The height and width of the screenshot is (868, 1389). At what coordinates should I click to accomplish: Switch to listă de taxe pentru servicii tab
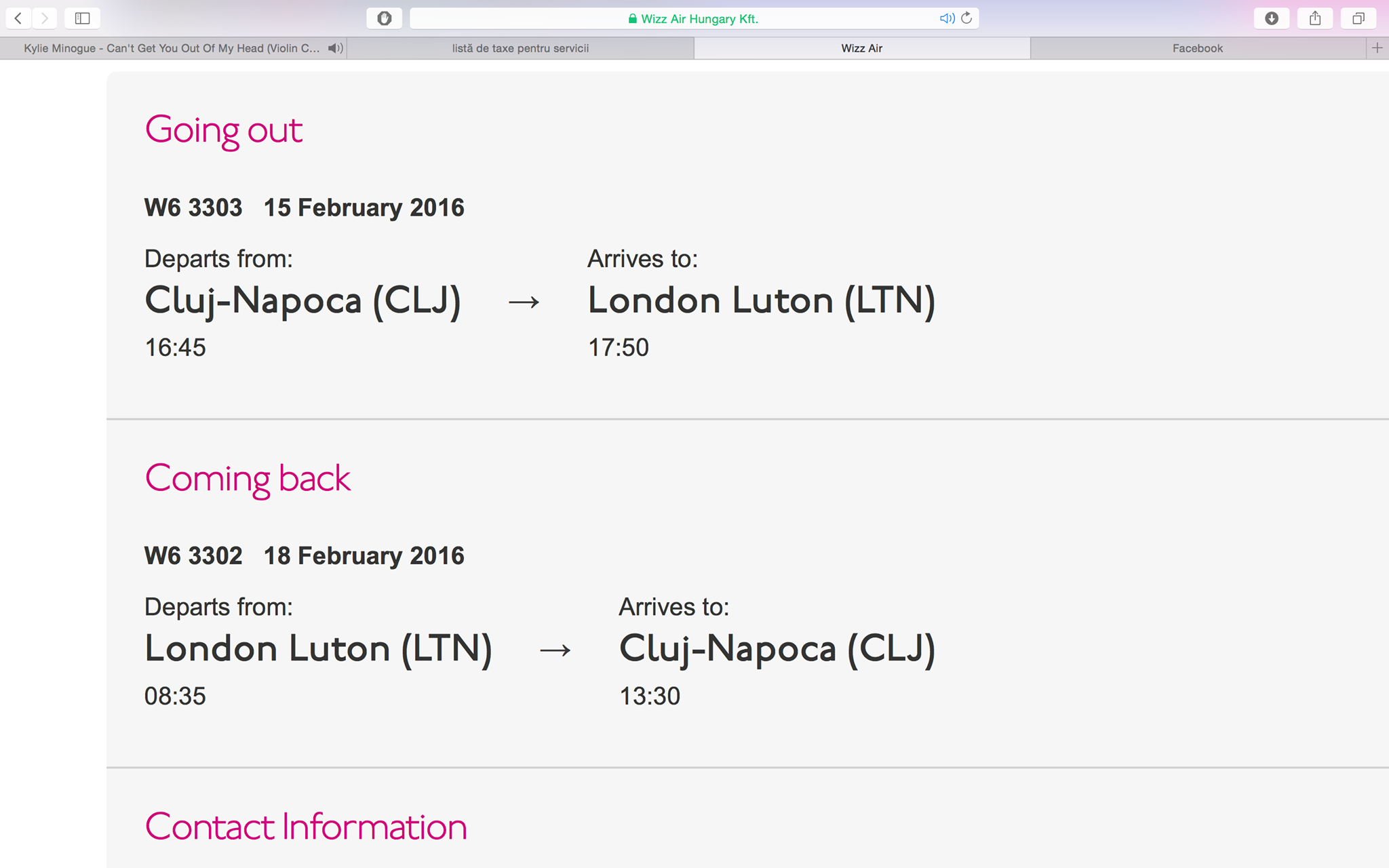520,48
